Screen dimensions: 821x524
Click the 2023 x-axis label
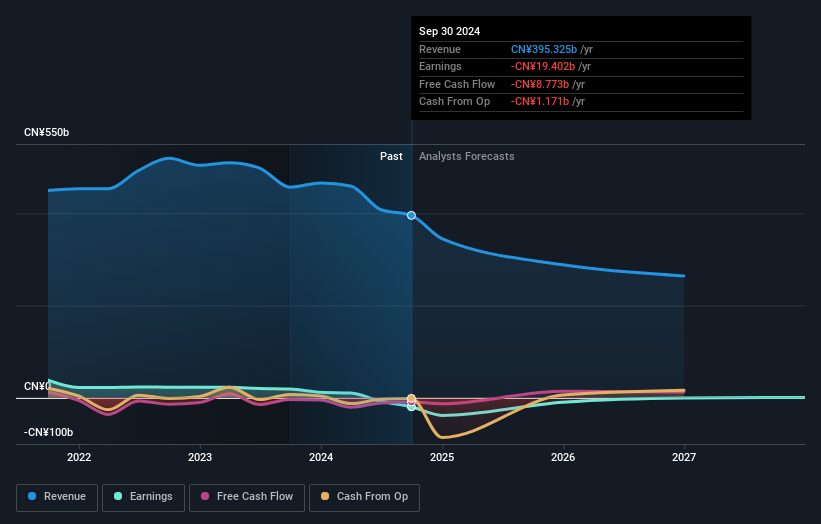point(200,458)
